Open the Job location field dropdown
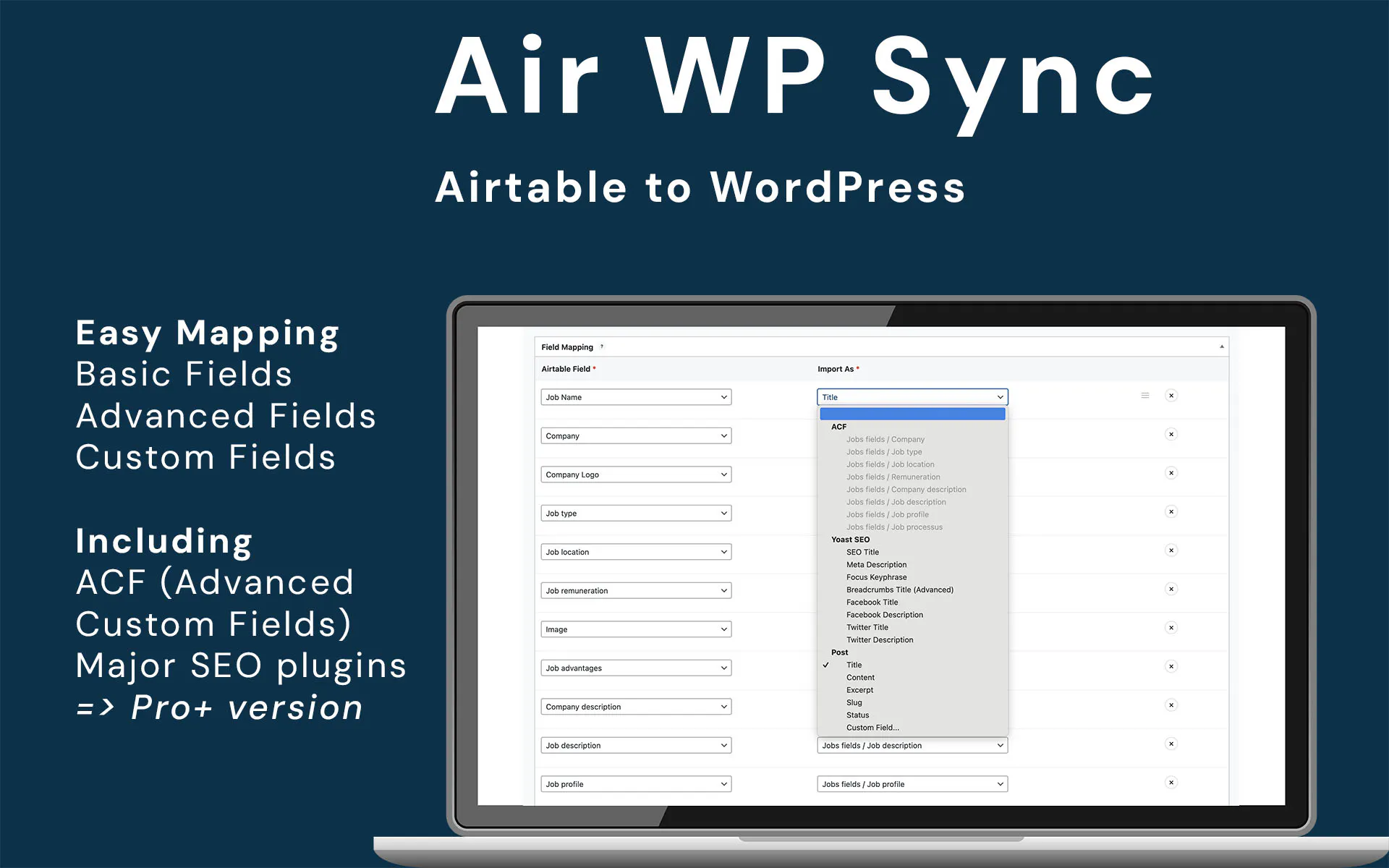 pyautogui.click(x=636, y=552)
